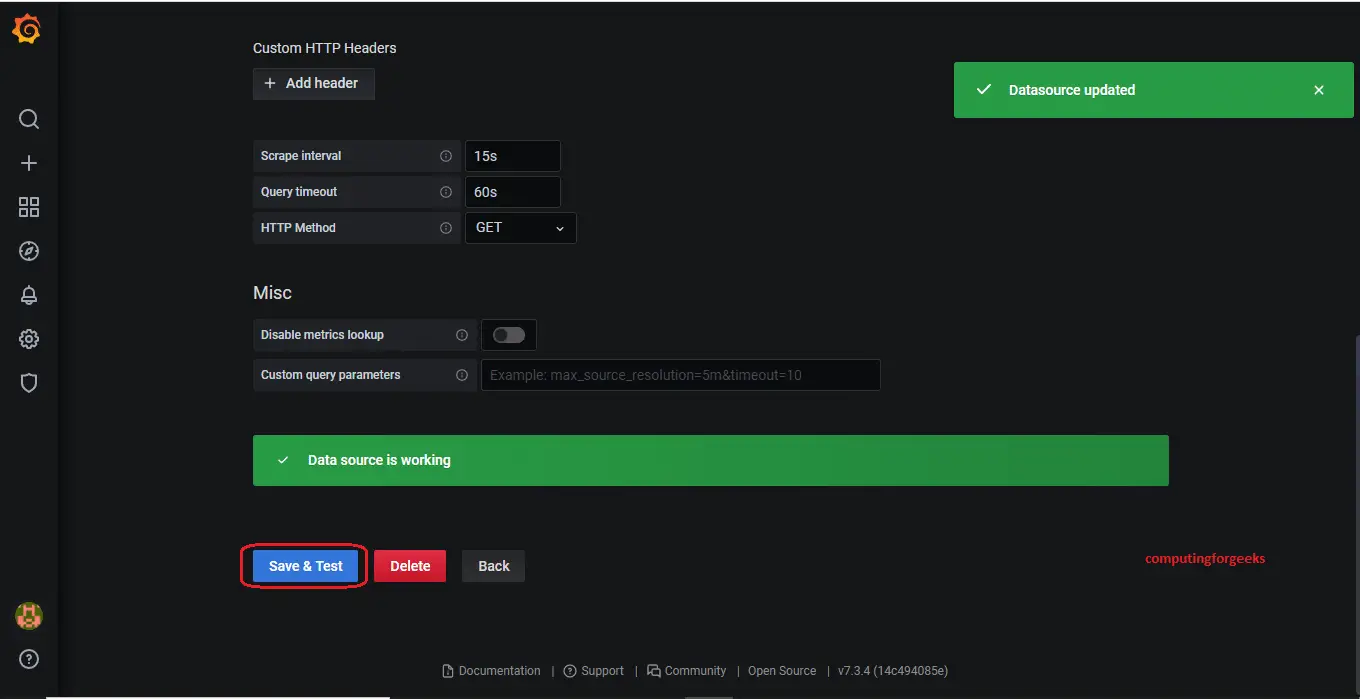
Task: Open the user avatar menu at bottom
Action: click(x=28, y=616)
